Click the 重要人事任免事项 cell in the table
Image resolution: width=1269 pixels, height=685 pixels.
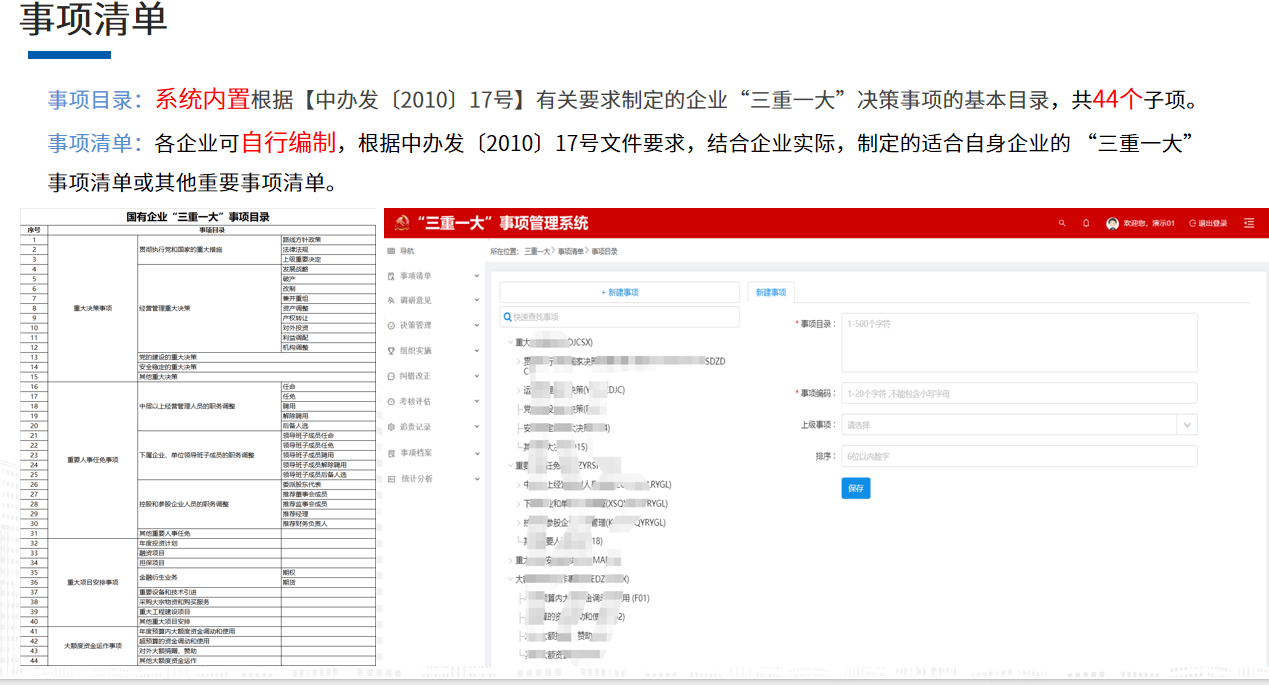click(92, 460)
